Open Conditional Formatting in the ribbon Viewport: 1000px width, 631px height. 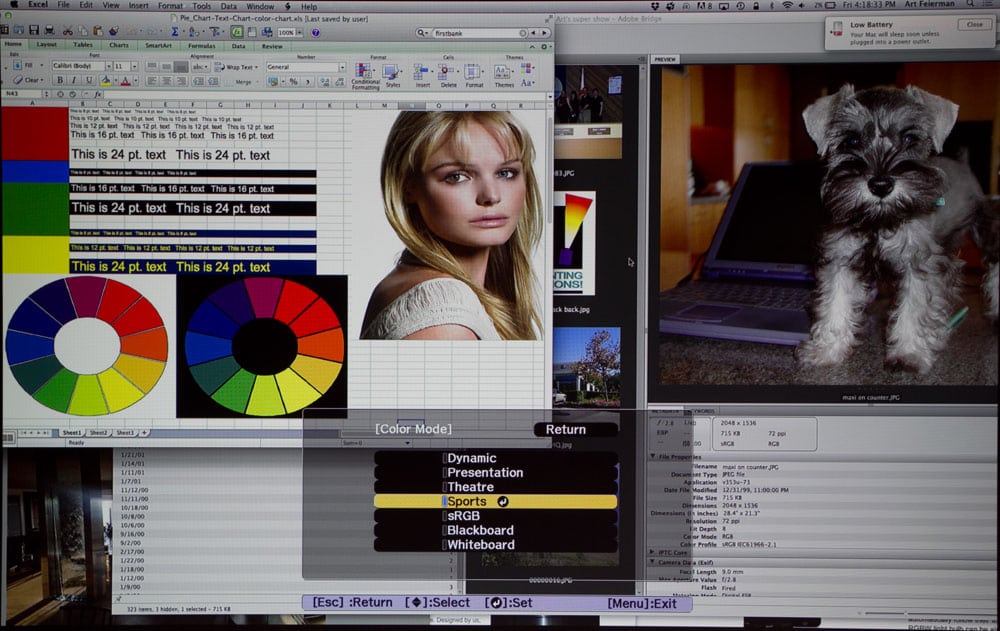pos(365,76)
